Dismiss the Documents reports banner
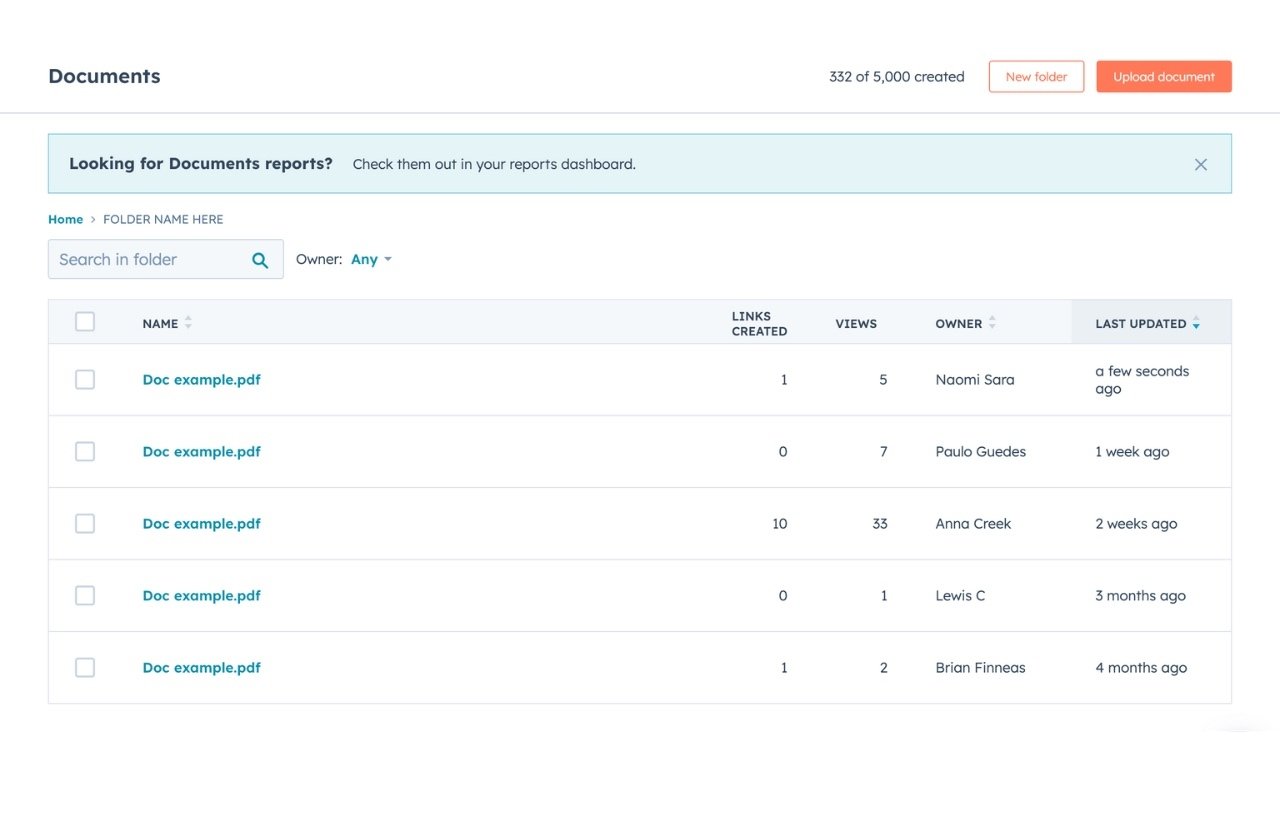Screen dimensions: 1280x813 point(1200,164)
